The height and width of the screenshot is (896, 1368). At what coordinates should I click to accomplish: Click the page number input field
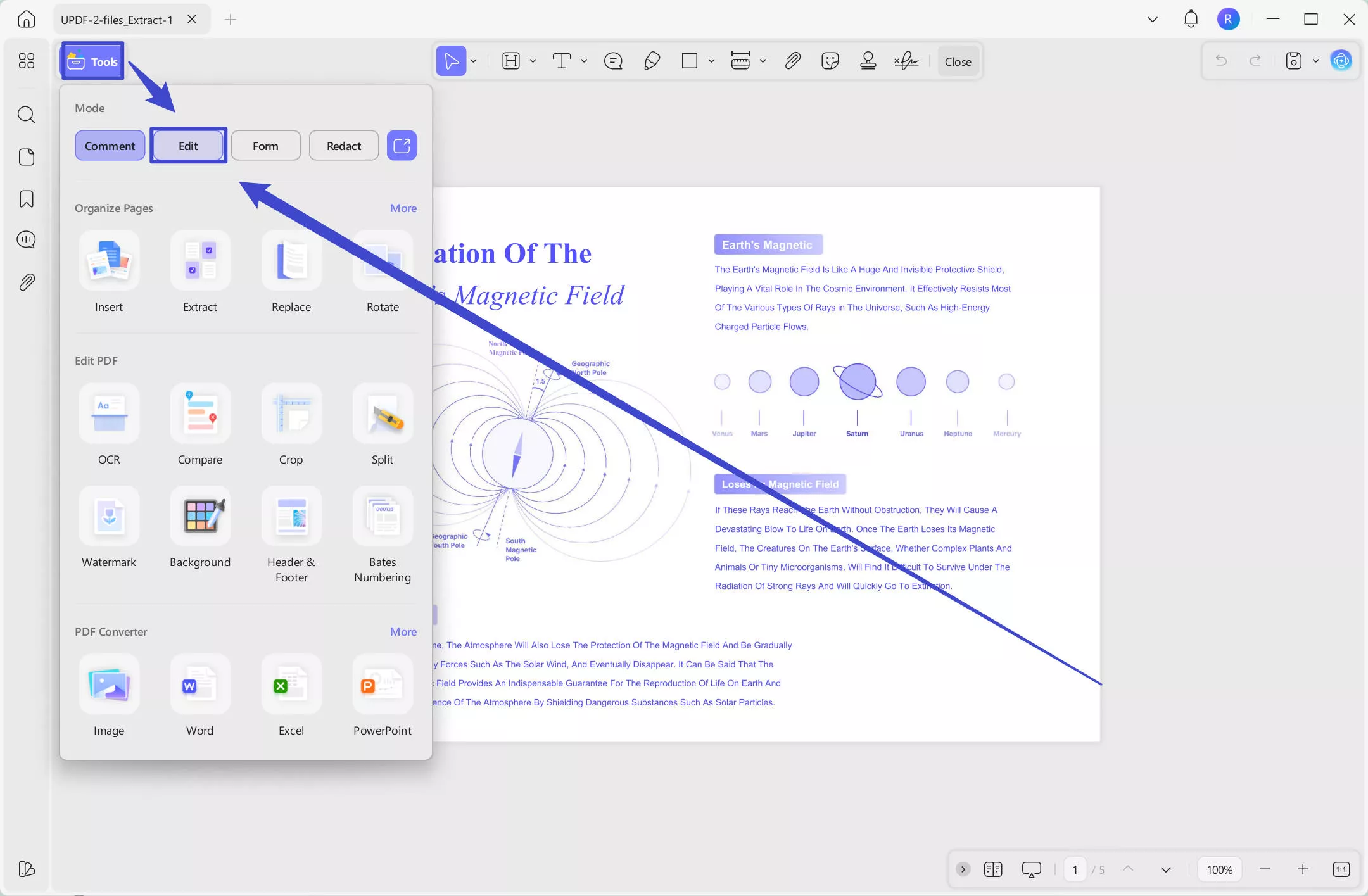click(1075, 869)
